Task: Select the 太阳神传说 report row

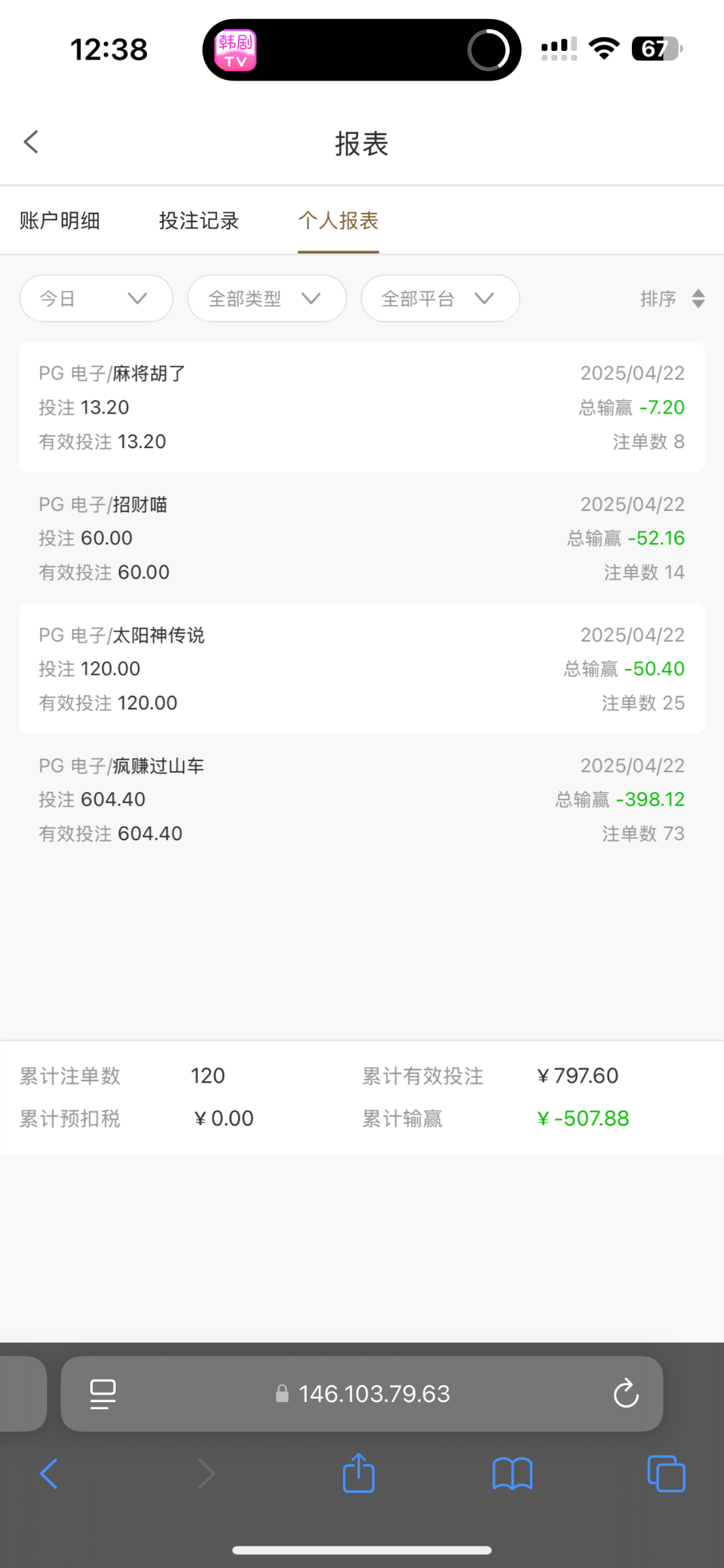Action: 361,668
